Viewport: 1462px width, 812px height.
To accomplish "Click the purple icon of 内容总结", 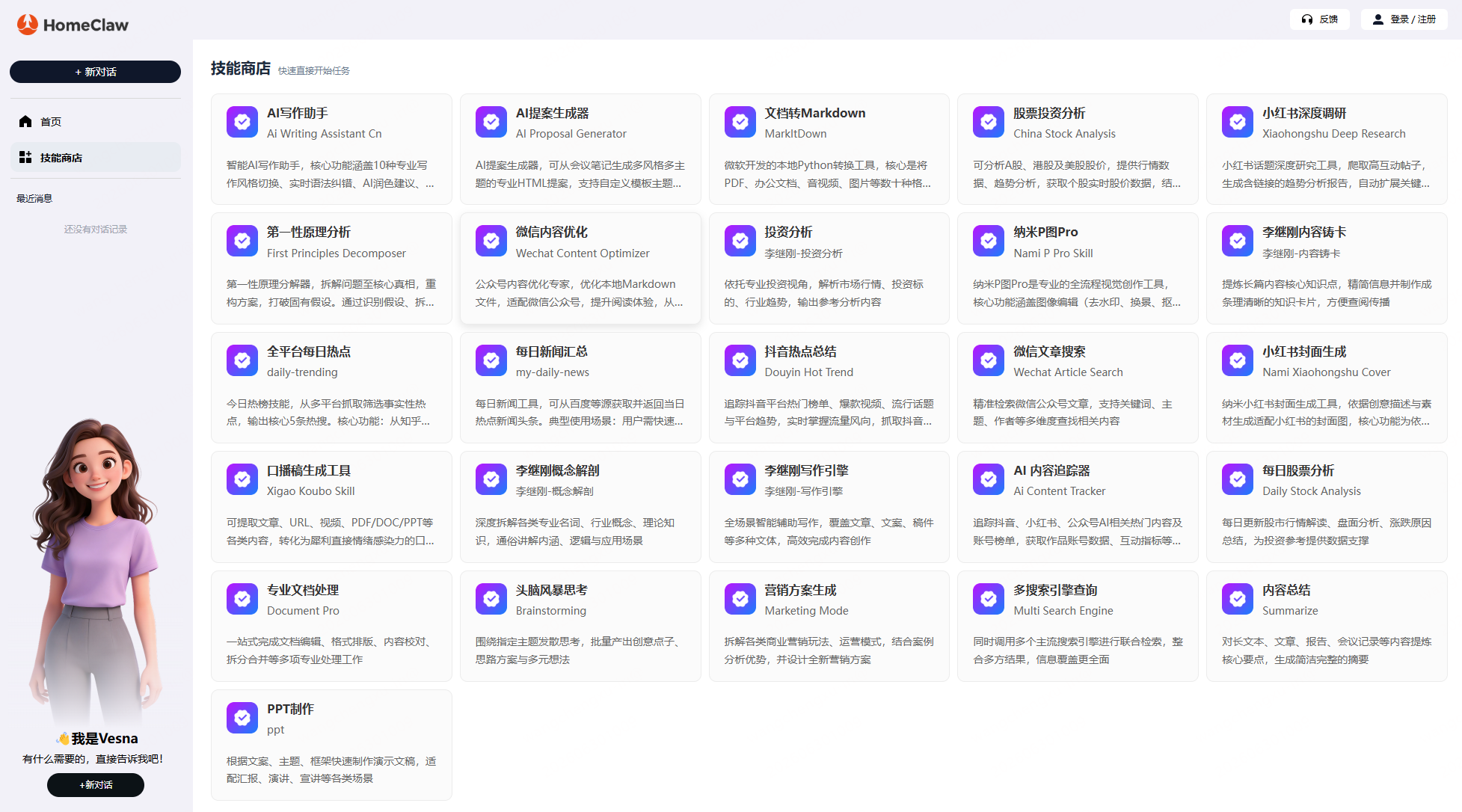I will tap(1238, 599).
